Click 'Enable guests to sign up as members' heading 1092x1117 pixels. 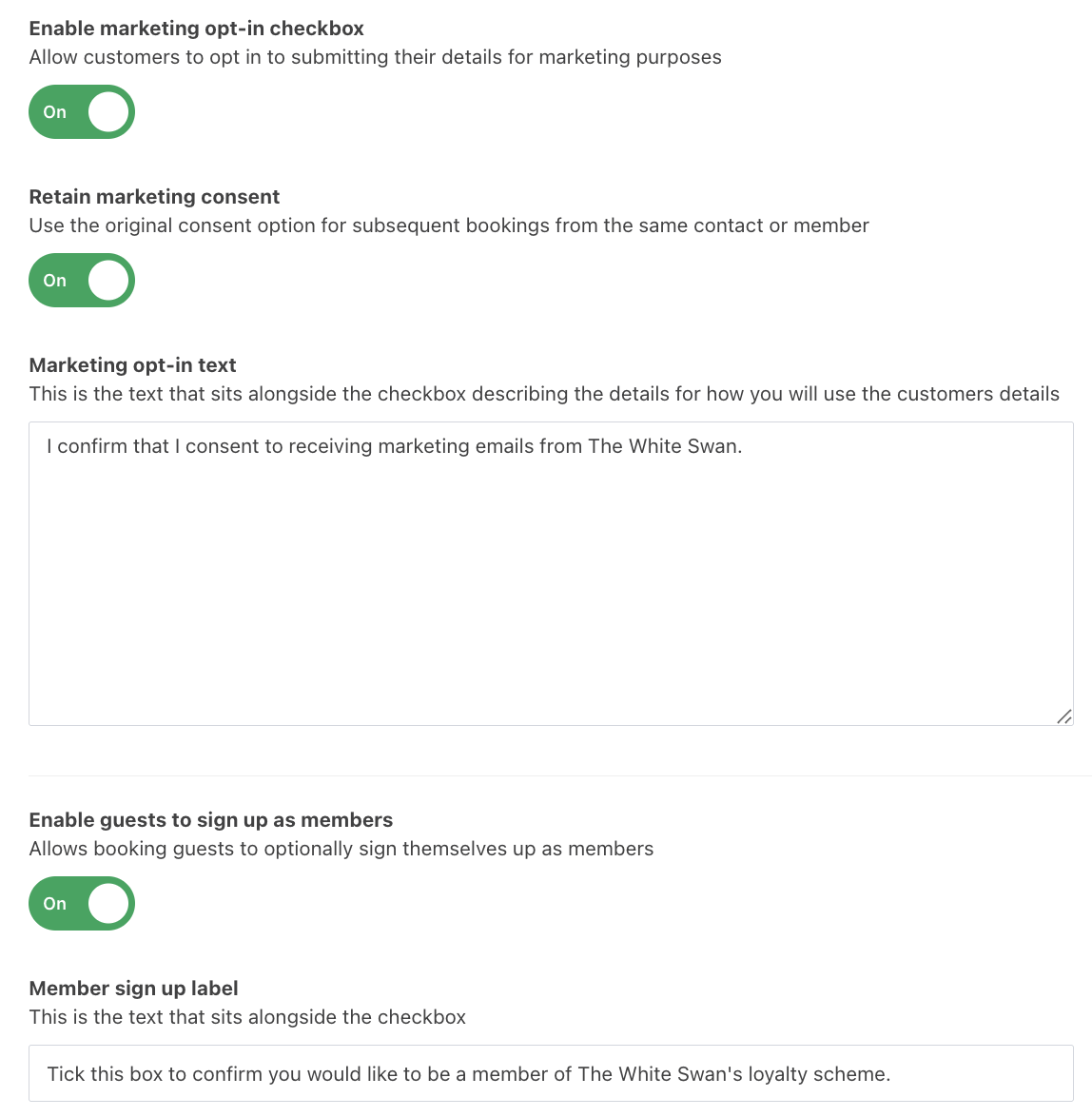pos(211,820)
